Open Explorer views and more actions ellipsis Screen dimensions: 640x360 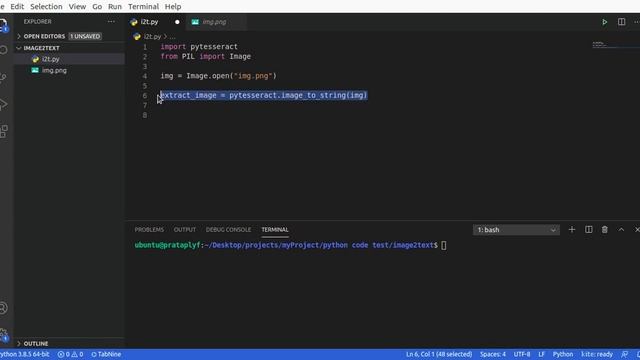coord(111,22)
